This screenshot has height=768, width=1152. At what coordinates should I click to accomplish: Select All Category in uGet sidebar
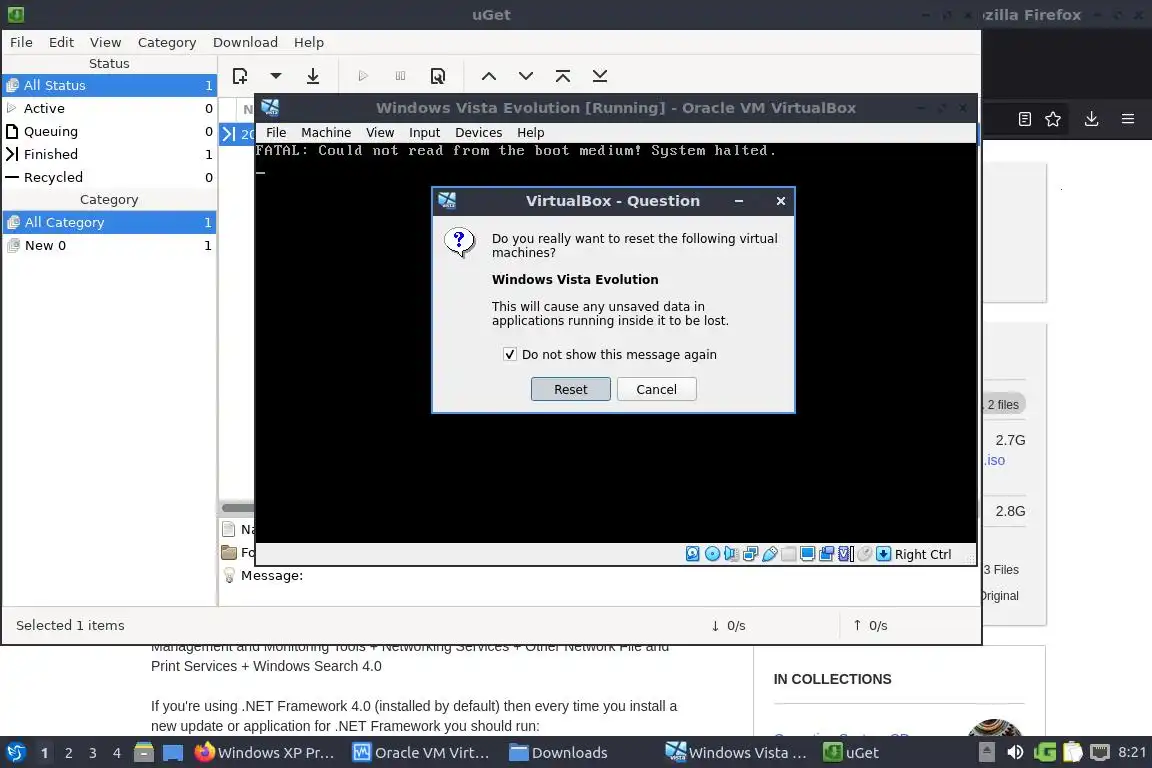pos(109,222)
